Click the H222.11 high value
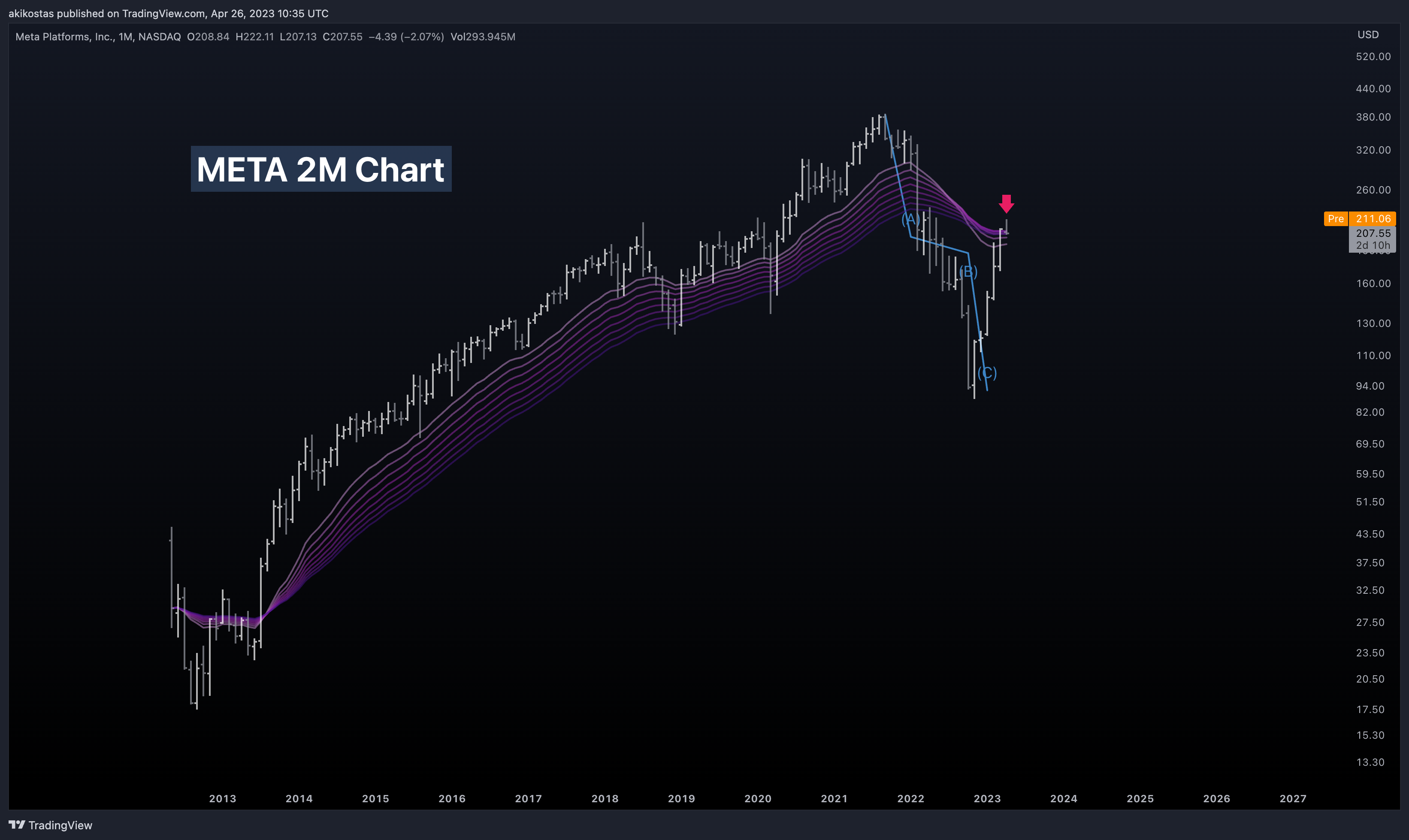 [254, 37]
